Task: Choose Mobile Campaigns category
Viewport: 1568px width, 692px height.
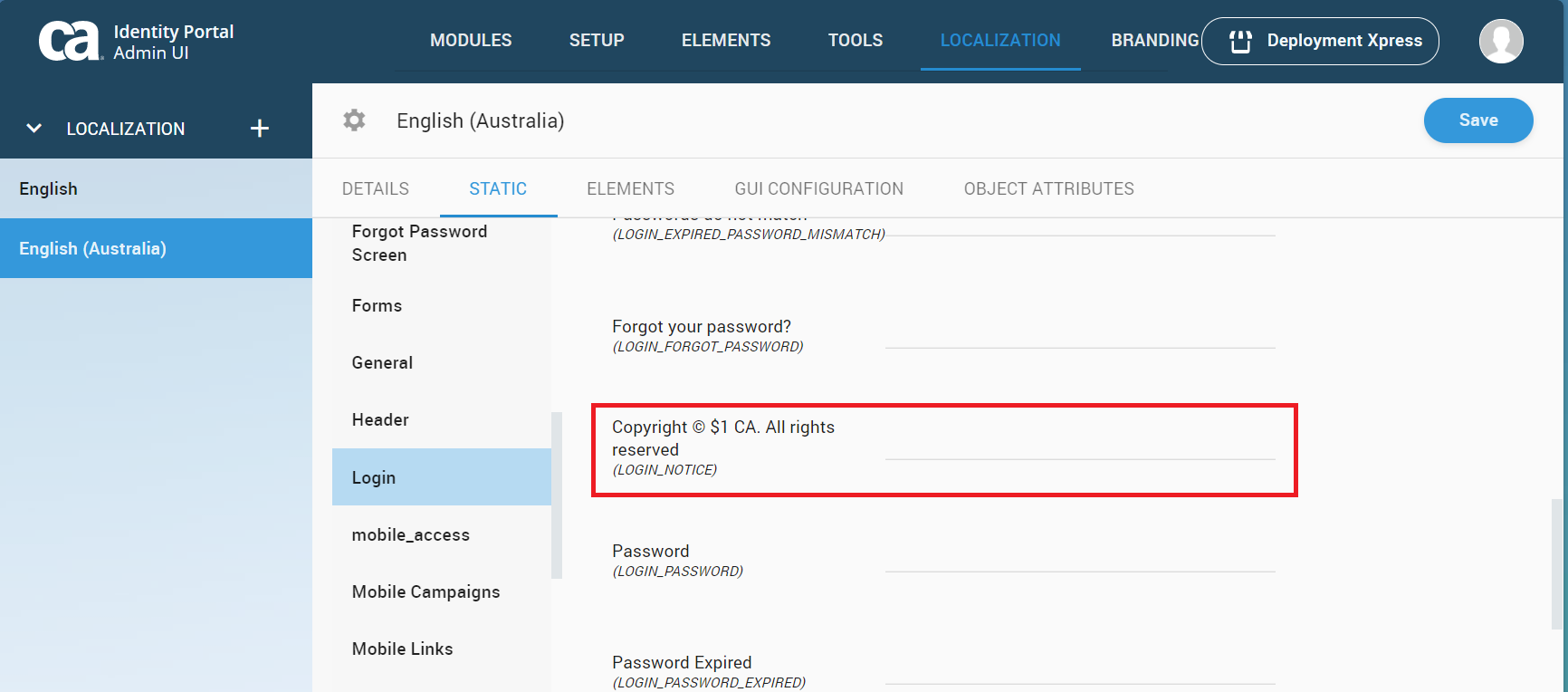Action: click(425, 592)
